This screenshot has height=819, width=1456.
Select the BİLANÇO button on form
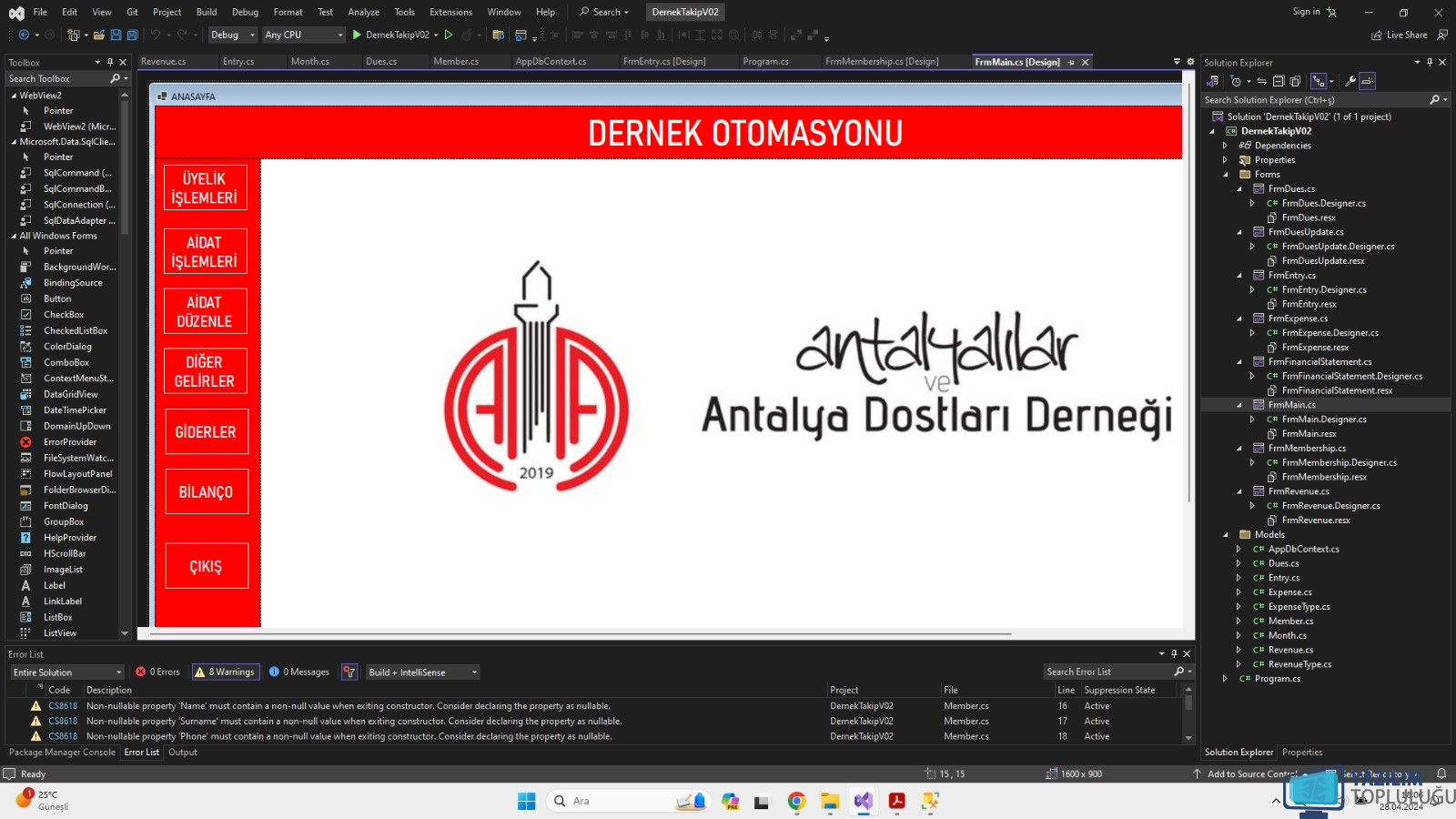pos(206,491)
